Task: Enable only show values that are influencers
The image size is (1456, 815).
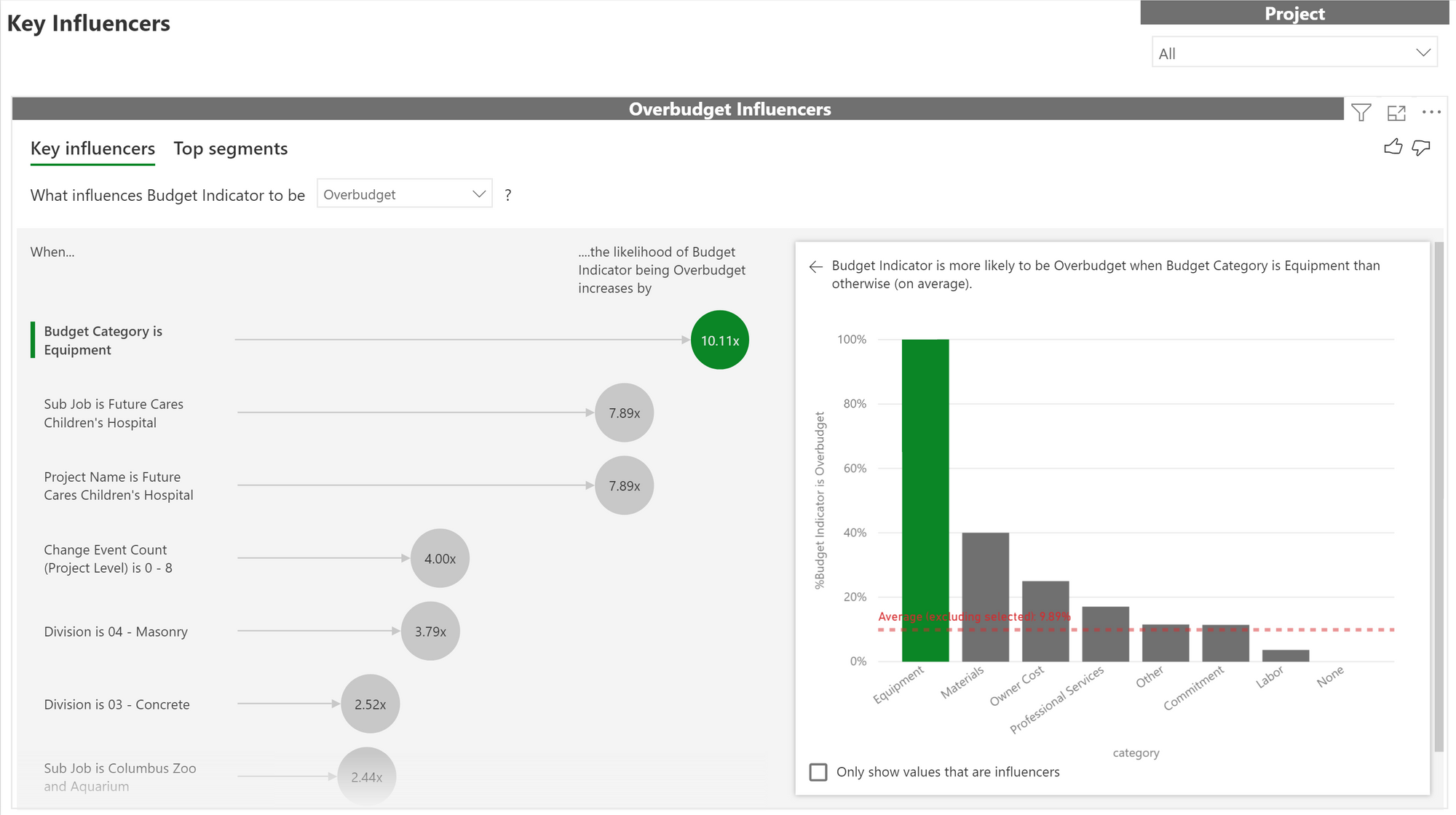Action: (x=818, y=772)
